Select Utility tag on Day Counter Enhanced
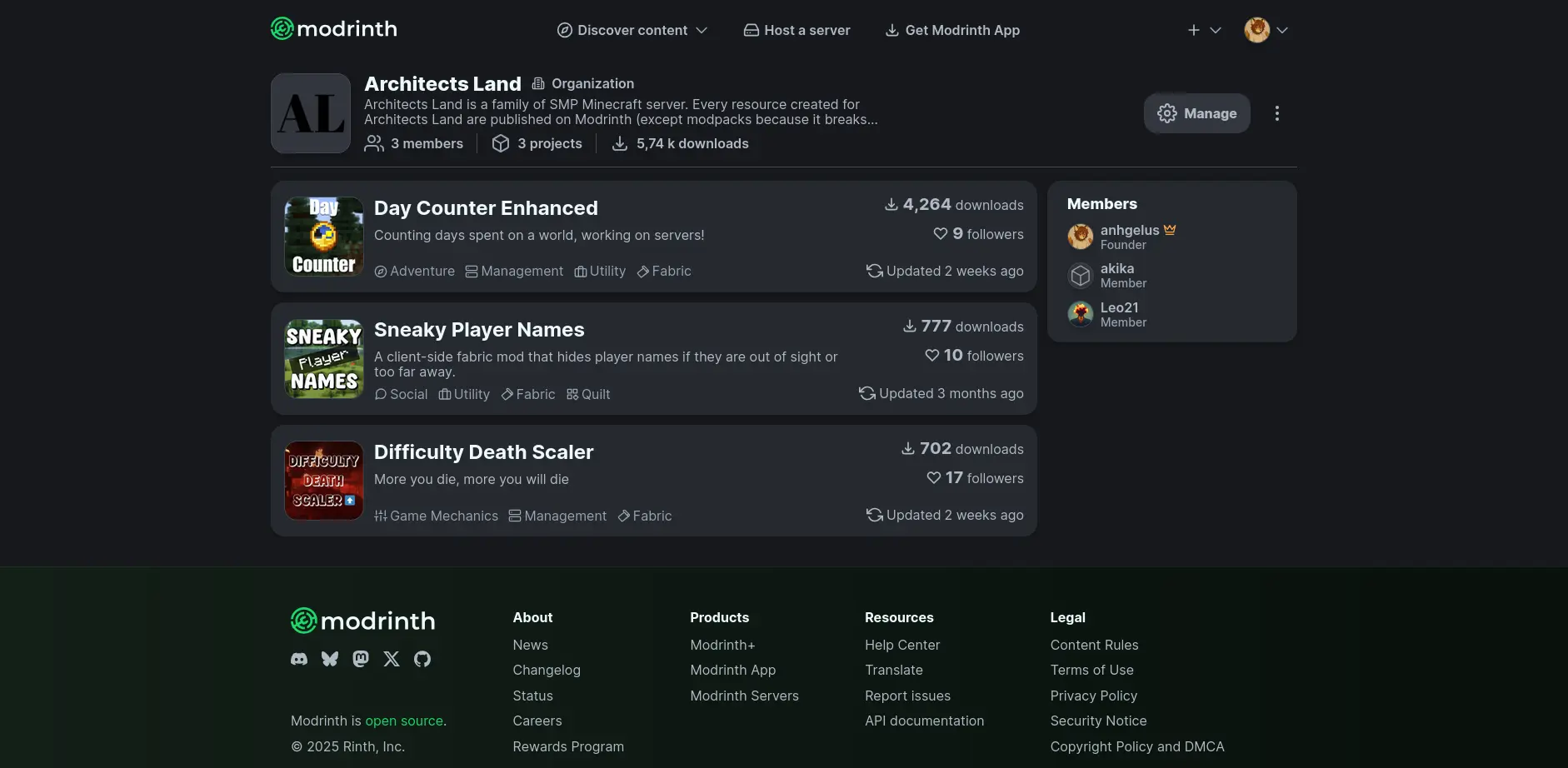1568x768 pixels. click(600, 272)
